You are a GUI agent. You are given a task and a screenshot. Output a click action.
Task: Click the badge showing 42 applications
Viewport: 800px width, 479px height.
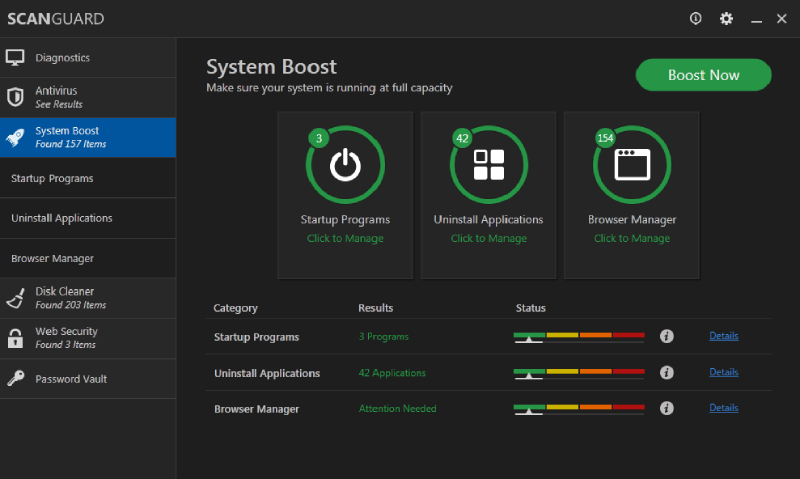point(462,138)
